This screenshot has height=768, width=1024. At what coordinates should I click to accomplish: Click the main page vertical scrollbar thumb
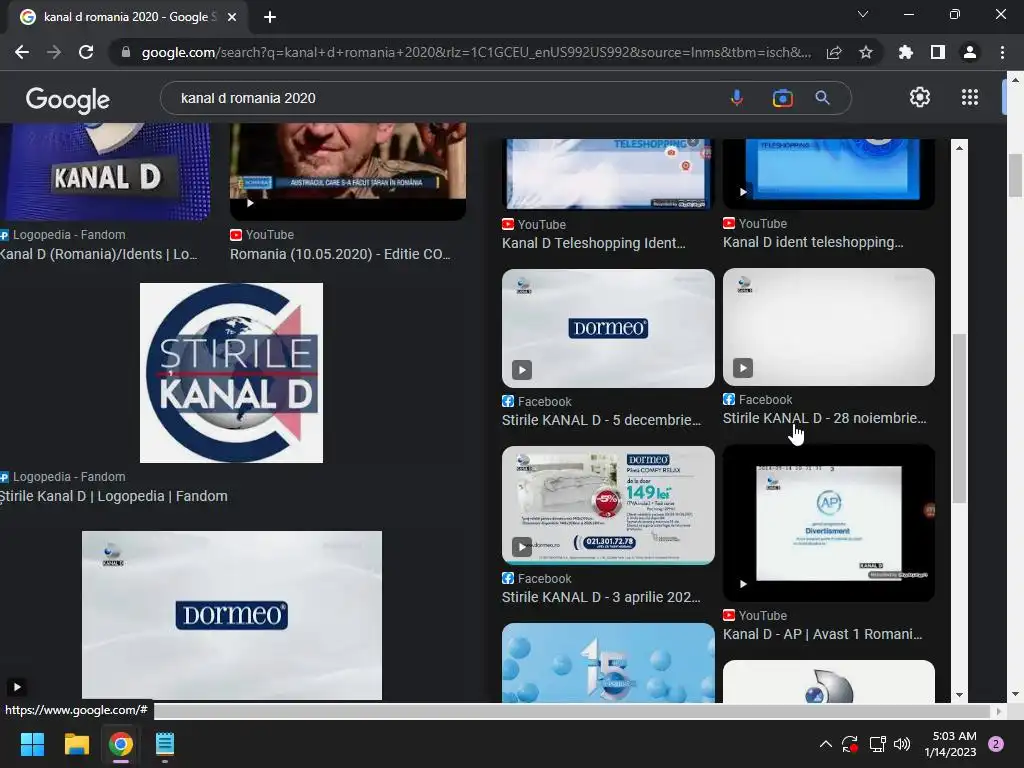(x=1015, y=175)
